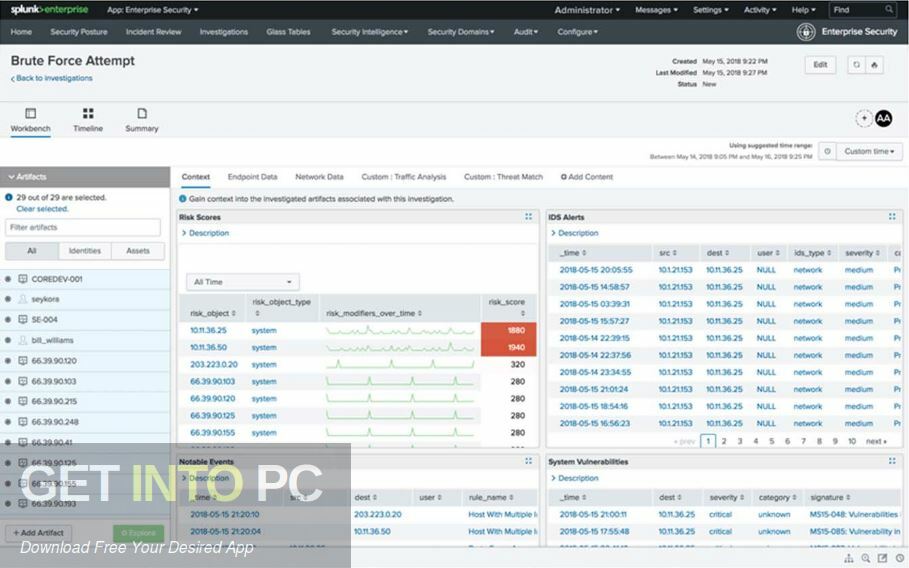Click the magnifier search icon in bottom bar
The image size is (909, 568).
(866, 559)
